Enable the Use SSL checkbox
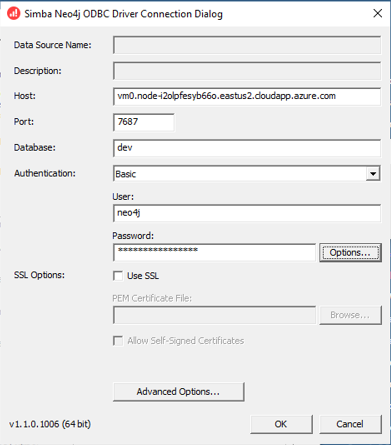 point(118,276)
